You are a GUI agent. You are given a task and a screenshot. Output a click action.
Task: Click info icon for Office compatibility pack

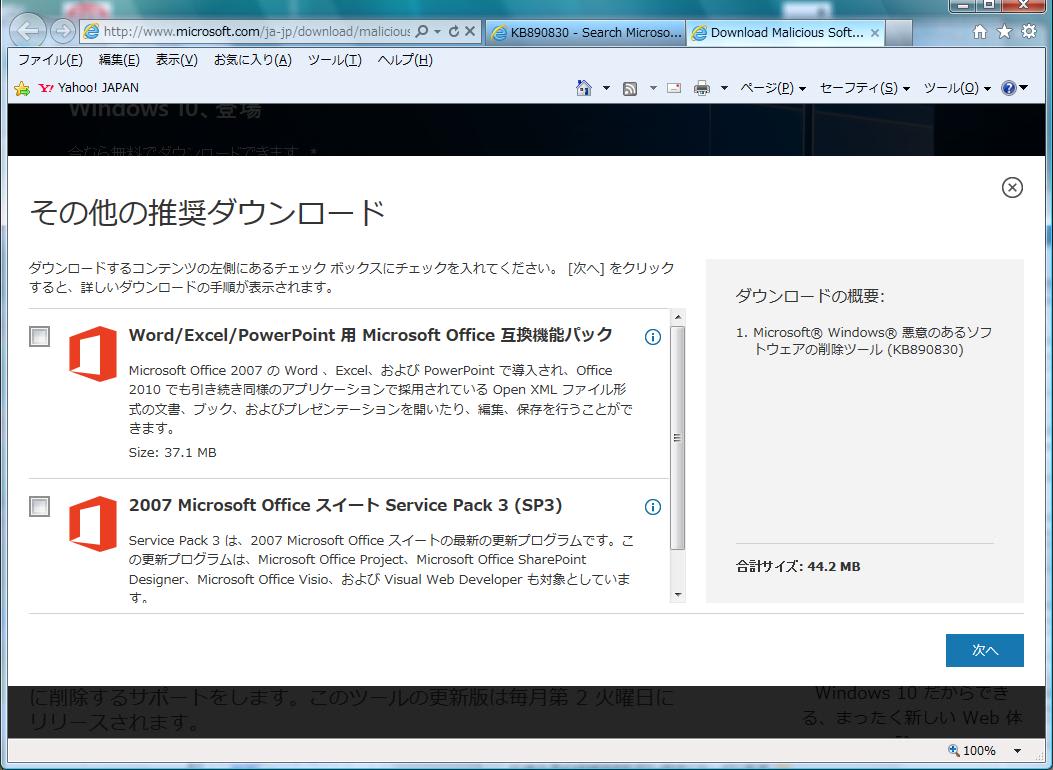point(653,337)
